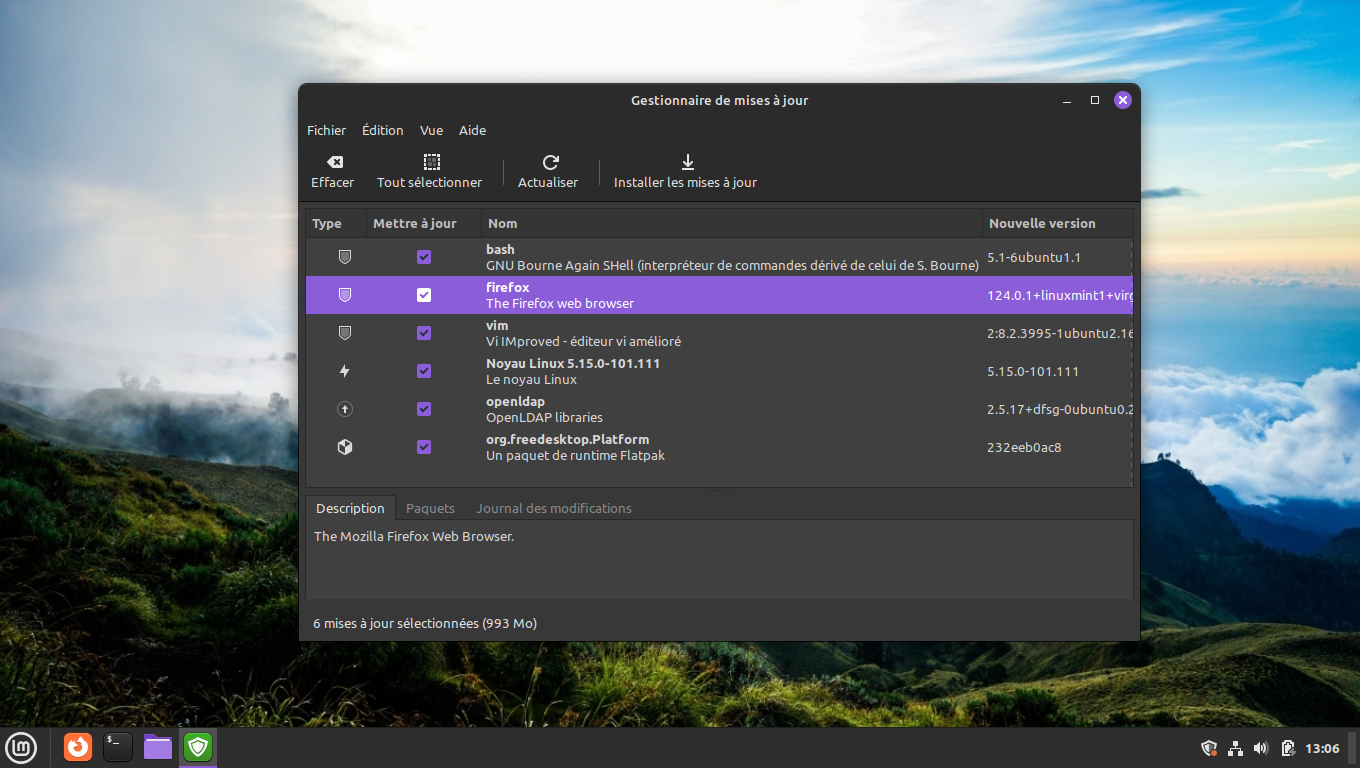This screenshot has height=768, width=1360.
Task: Toggle the vim update checkbox
Action: pyautogui.click(x=424, y=333)
